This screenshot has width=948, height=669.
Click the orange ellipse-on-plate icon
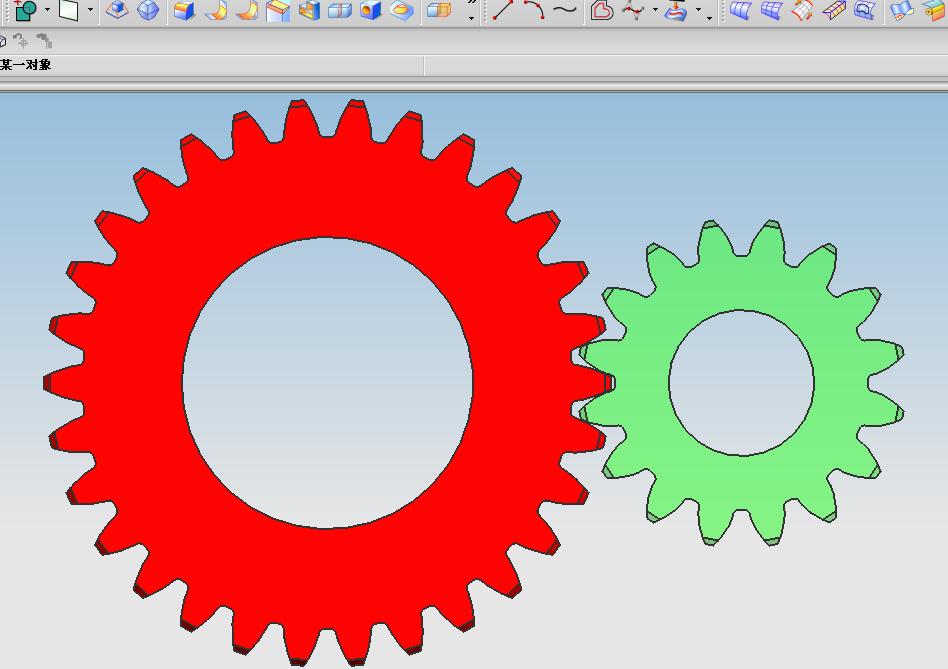[x=401, y=10]
